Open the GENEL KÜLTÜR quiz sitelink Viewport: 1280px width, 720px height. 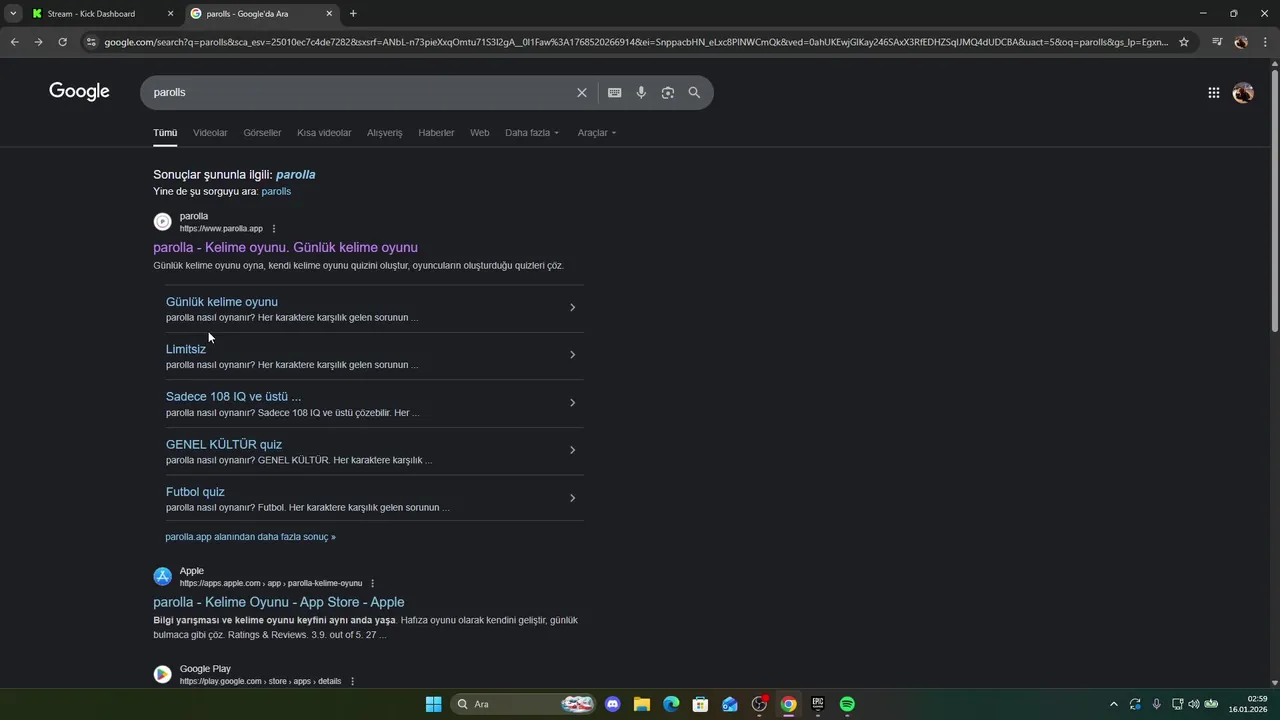pos(224,444)
